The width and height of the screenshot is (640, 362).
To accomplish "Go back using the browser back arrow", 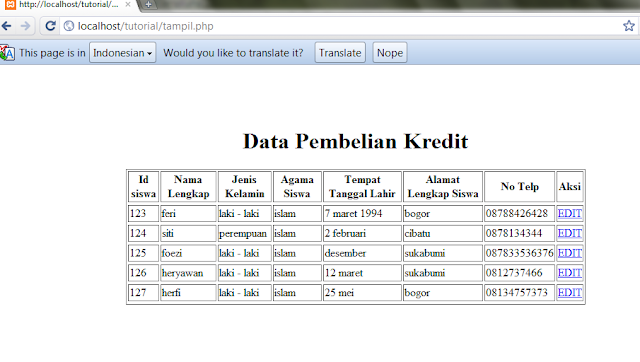I will (7, 26).
